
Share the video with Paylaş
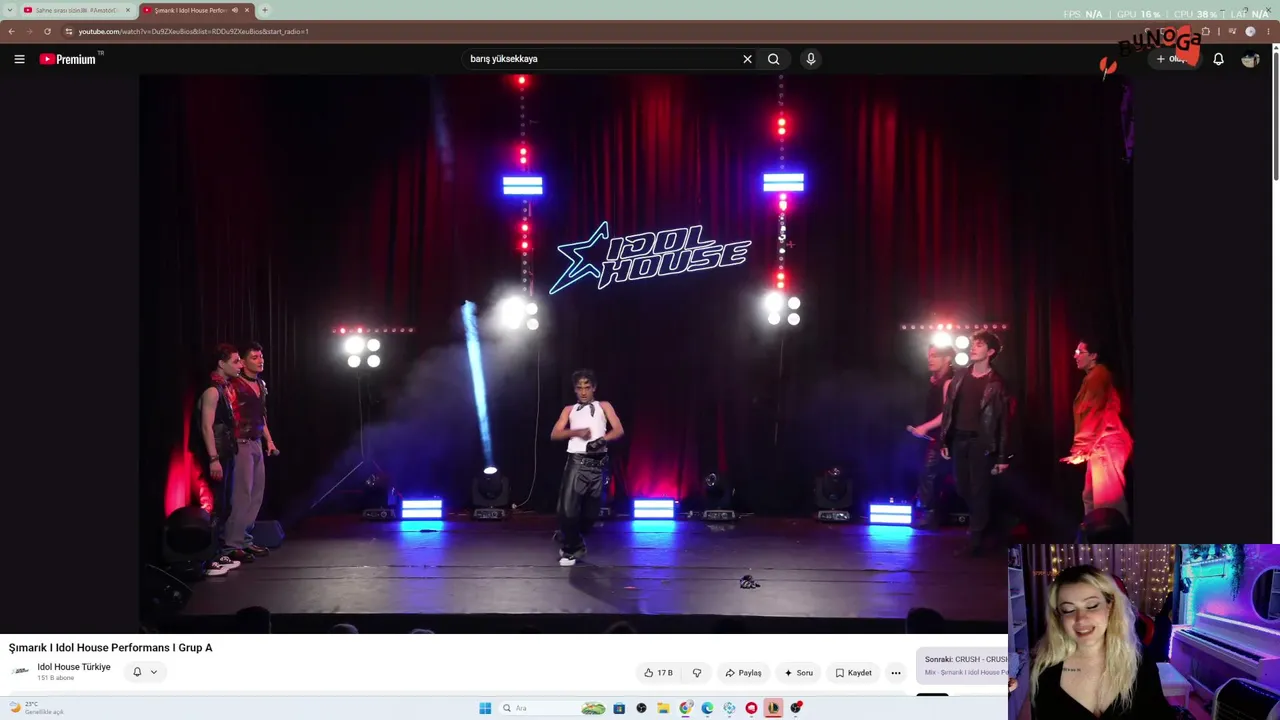pos(744,673)
